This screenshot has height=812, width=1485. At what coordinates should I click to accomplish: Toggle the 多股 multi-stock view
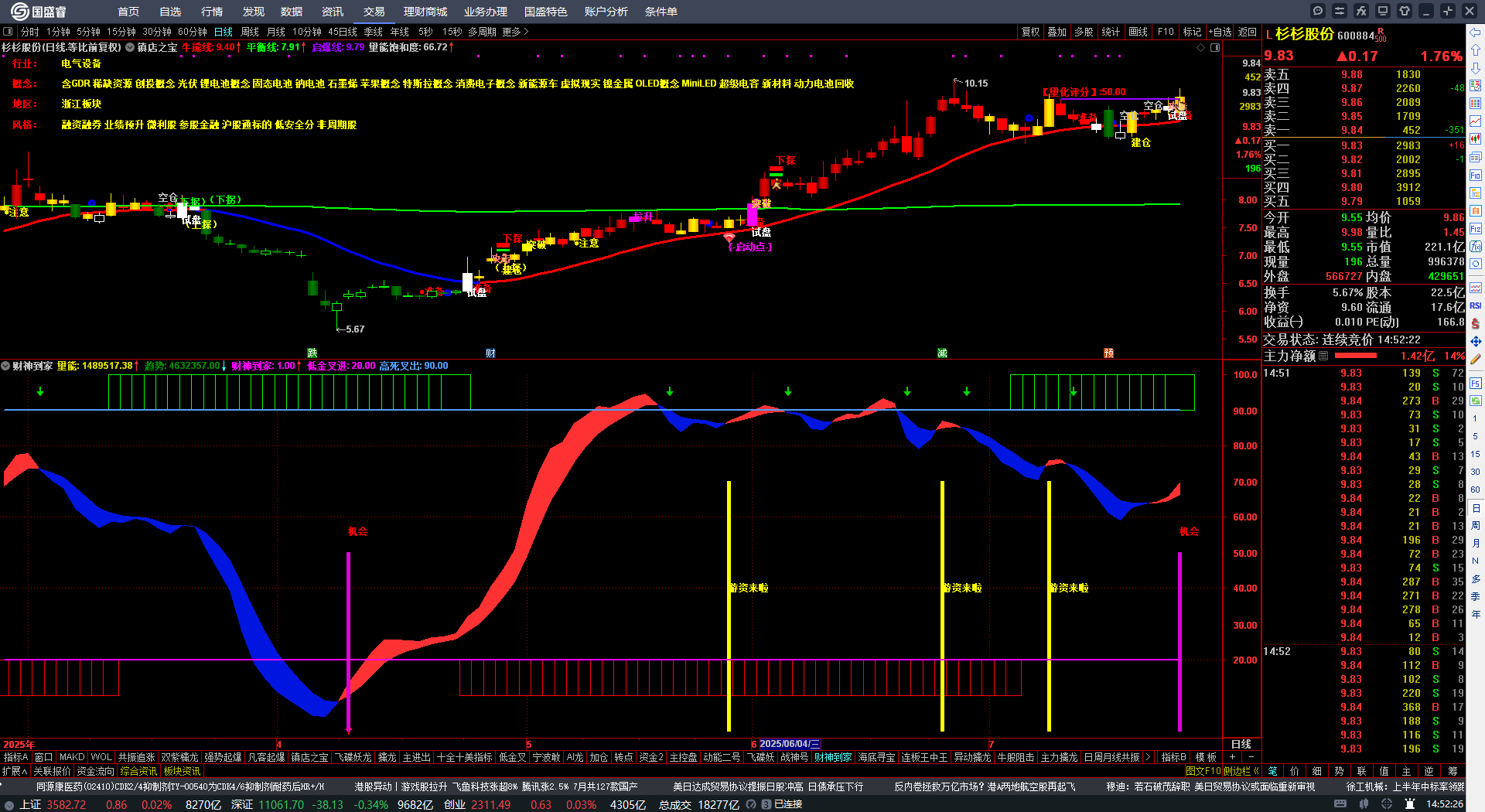click(1084, 32)
